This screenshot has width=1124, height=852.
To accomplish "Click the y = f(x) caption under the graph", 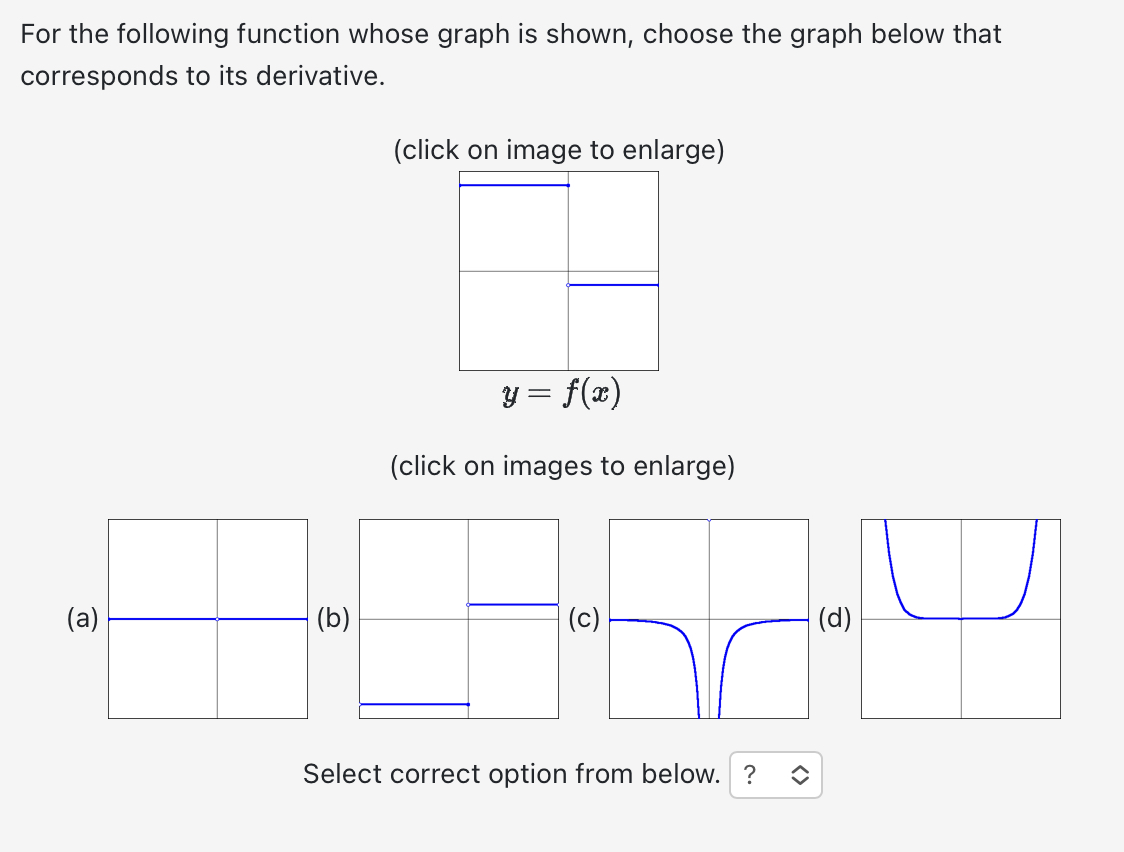I will [561, 392].
